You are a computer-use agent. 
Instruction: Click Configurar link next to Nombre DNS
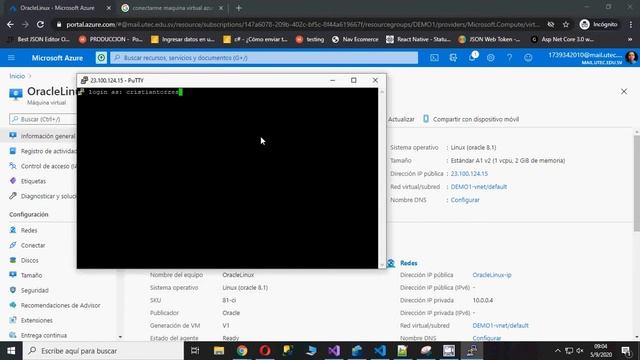(465, 200)
